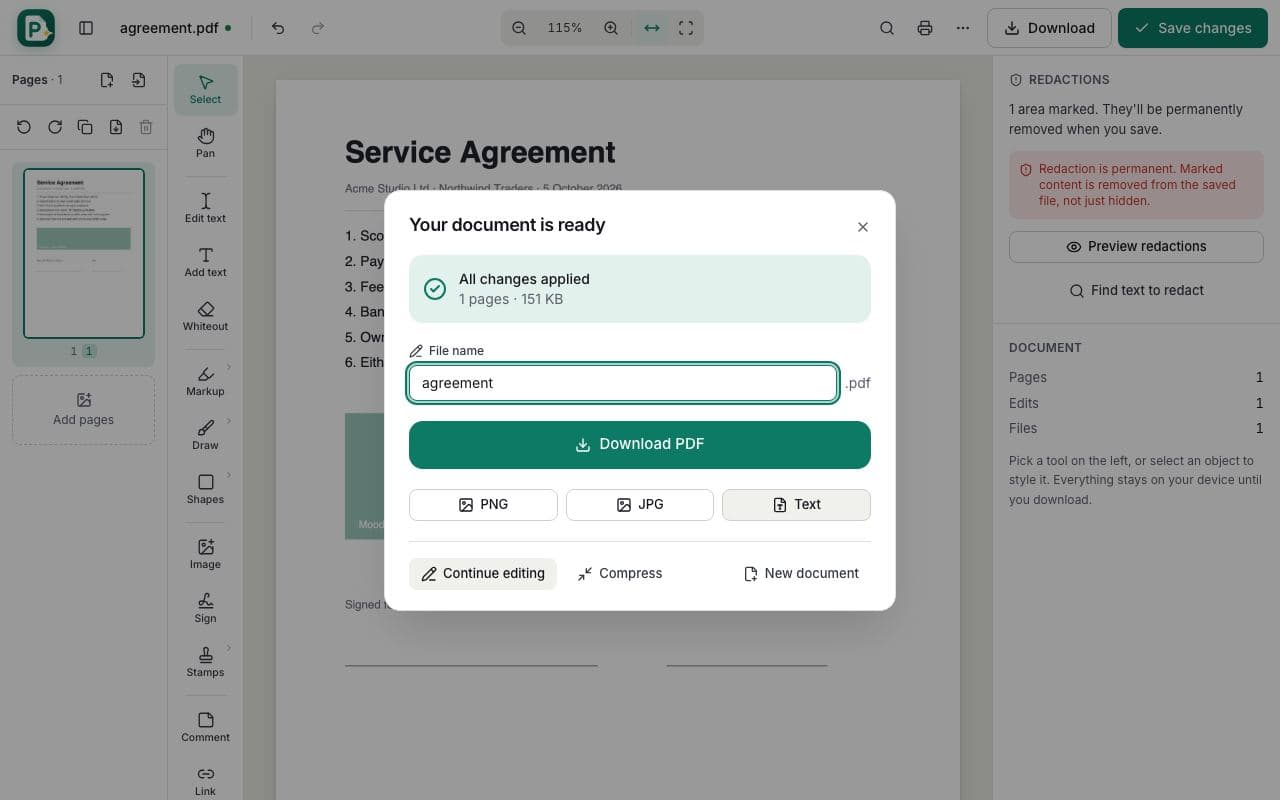
Task: Expand the Markup tool submenu arrow
Action: [229, 367]
